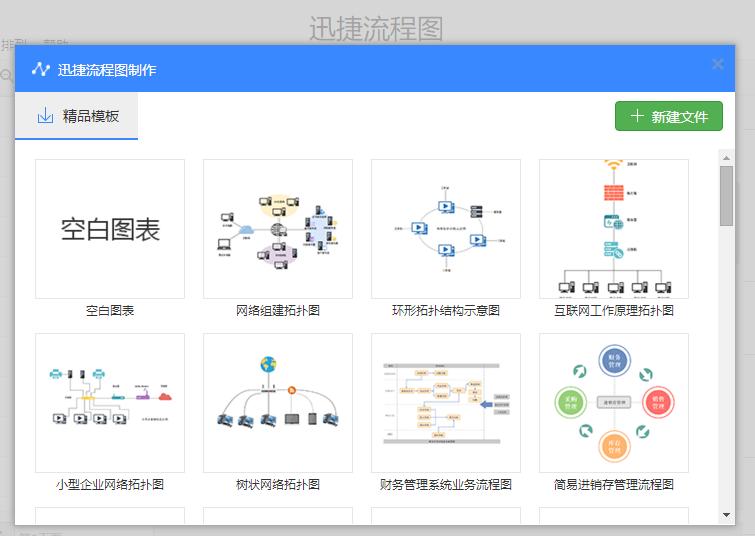This screenshot has height=536, width=755.
Task: Select the 精品模板 tab
Action: [76, 116]
